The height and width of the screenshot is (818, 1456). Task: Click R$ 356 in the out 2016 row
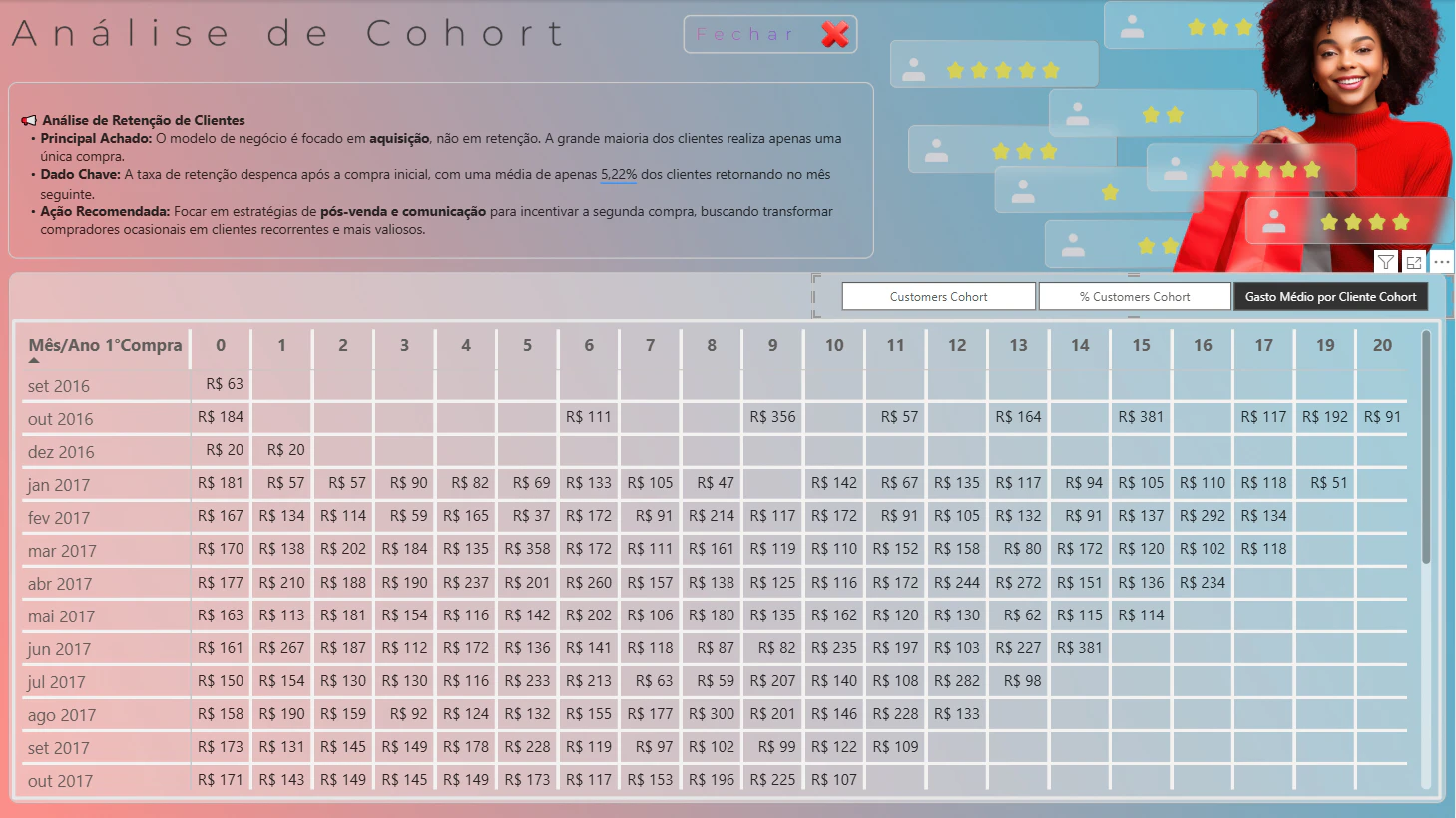coord(773,417)
